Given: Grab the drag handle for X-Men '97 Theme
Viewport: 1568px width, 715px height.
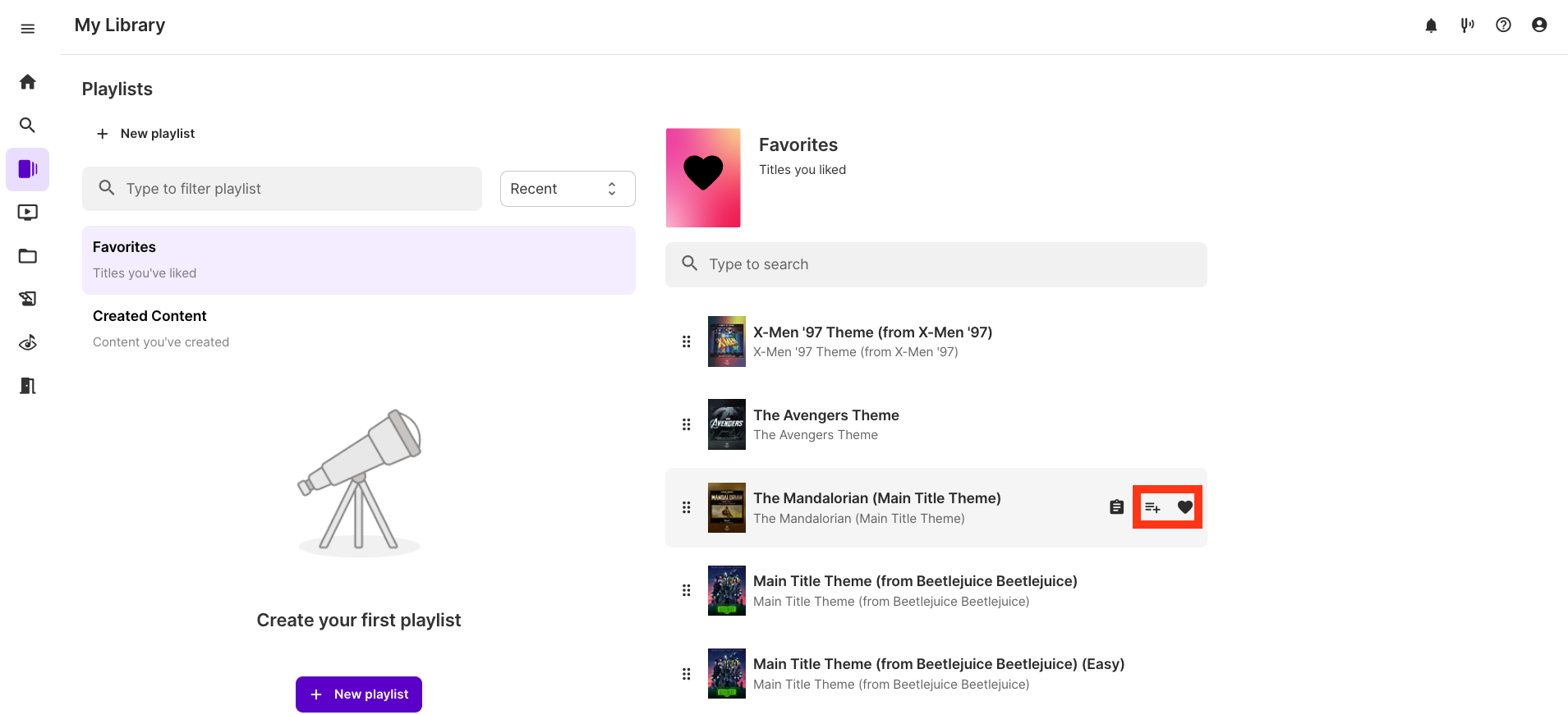Looking at the screenshot, I should tap(686, 341).
